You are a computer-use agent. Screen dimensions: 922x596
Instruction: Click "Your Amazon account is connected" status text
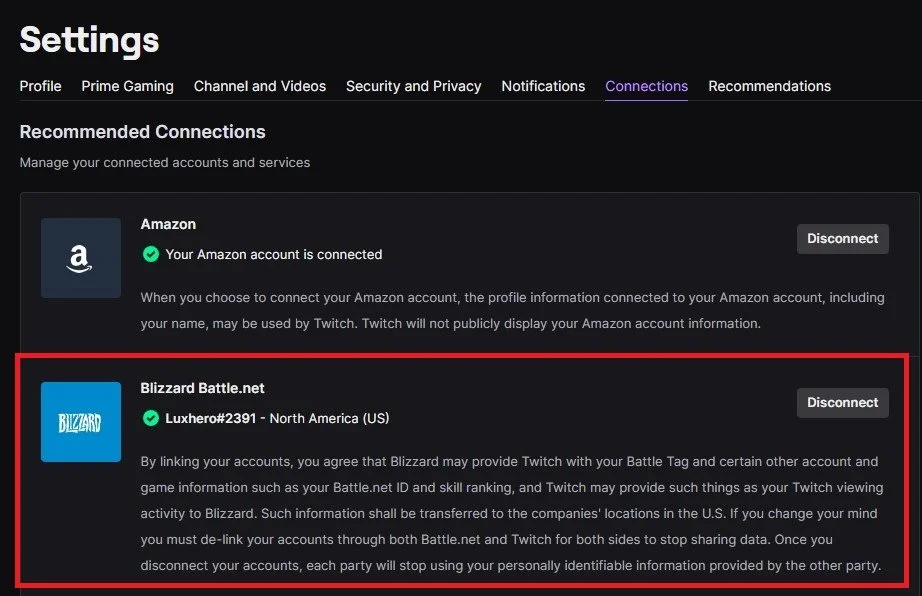click(x=274, y=255)
